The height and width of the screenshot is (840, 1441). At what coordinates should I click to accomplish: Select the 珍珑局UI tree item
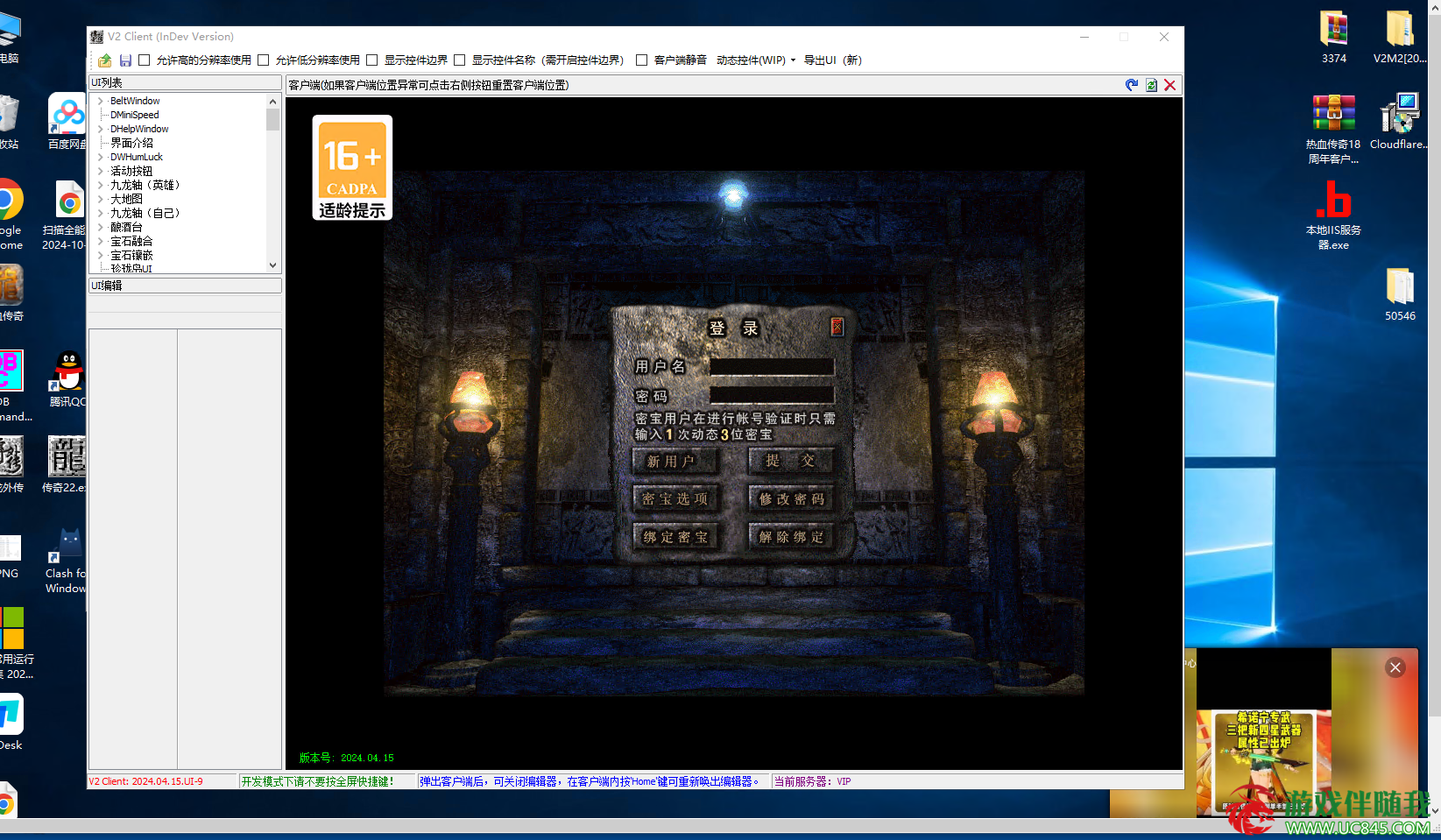131,268
